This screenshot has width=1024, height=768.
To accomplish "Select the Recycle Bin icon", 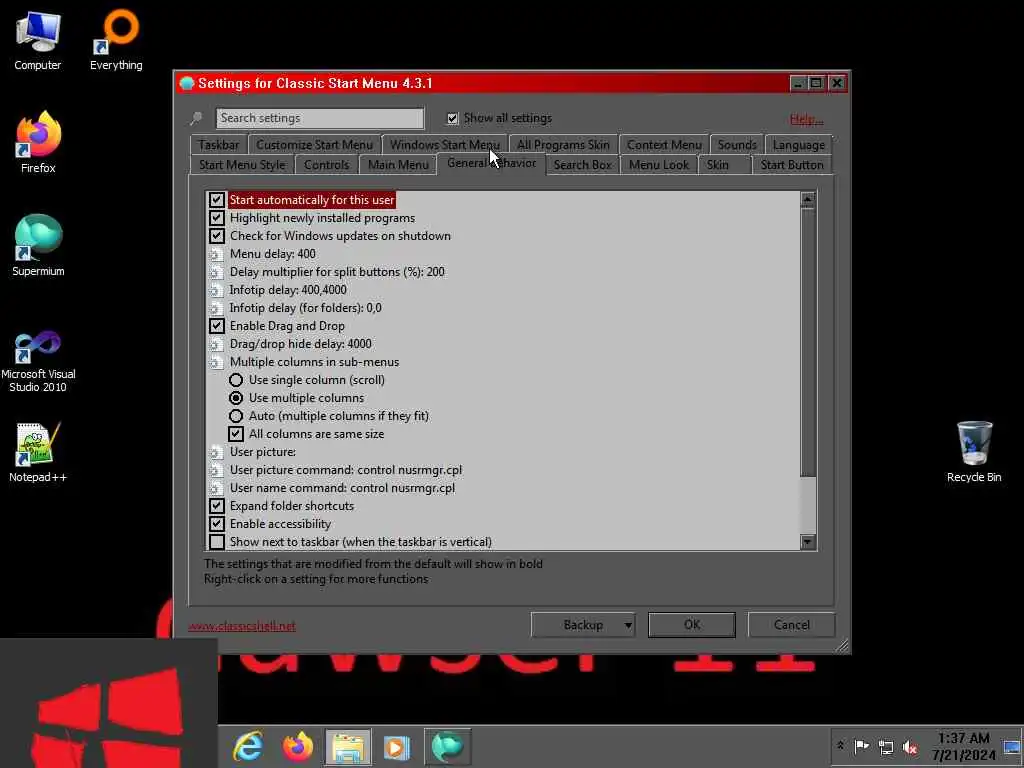I will click(974, 452).
